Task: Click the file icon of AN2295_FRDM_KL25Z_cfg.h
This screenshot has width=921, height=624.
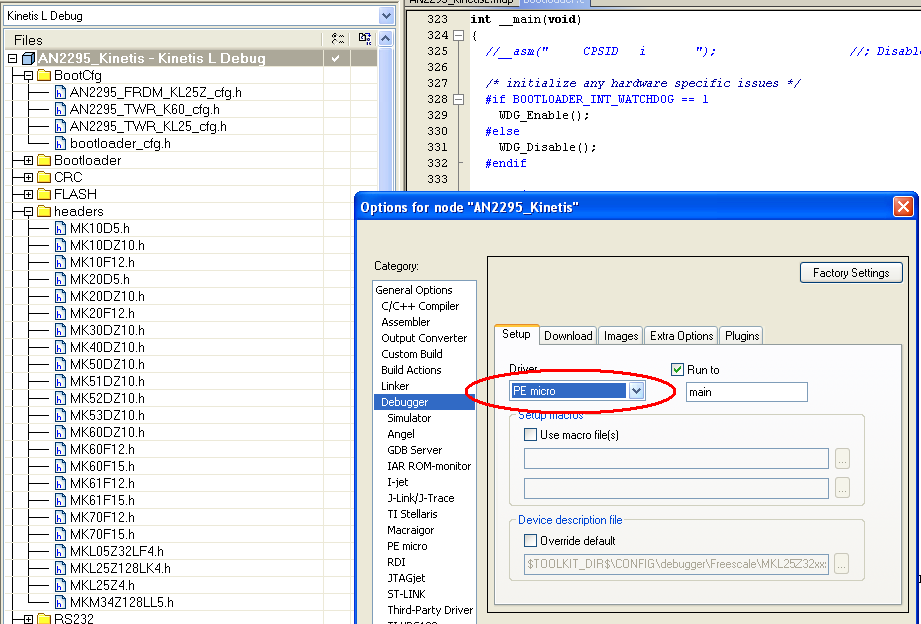Action: [60, 93]
